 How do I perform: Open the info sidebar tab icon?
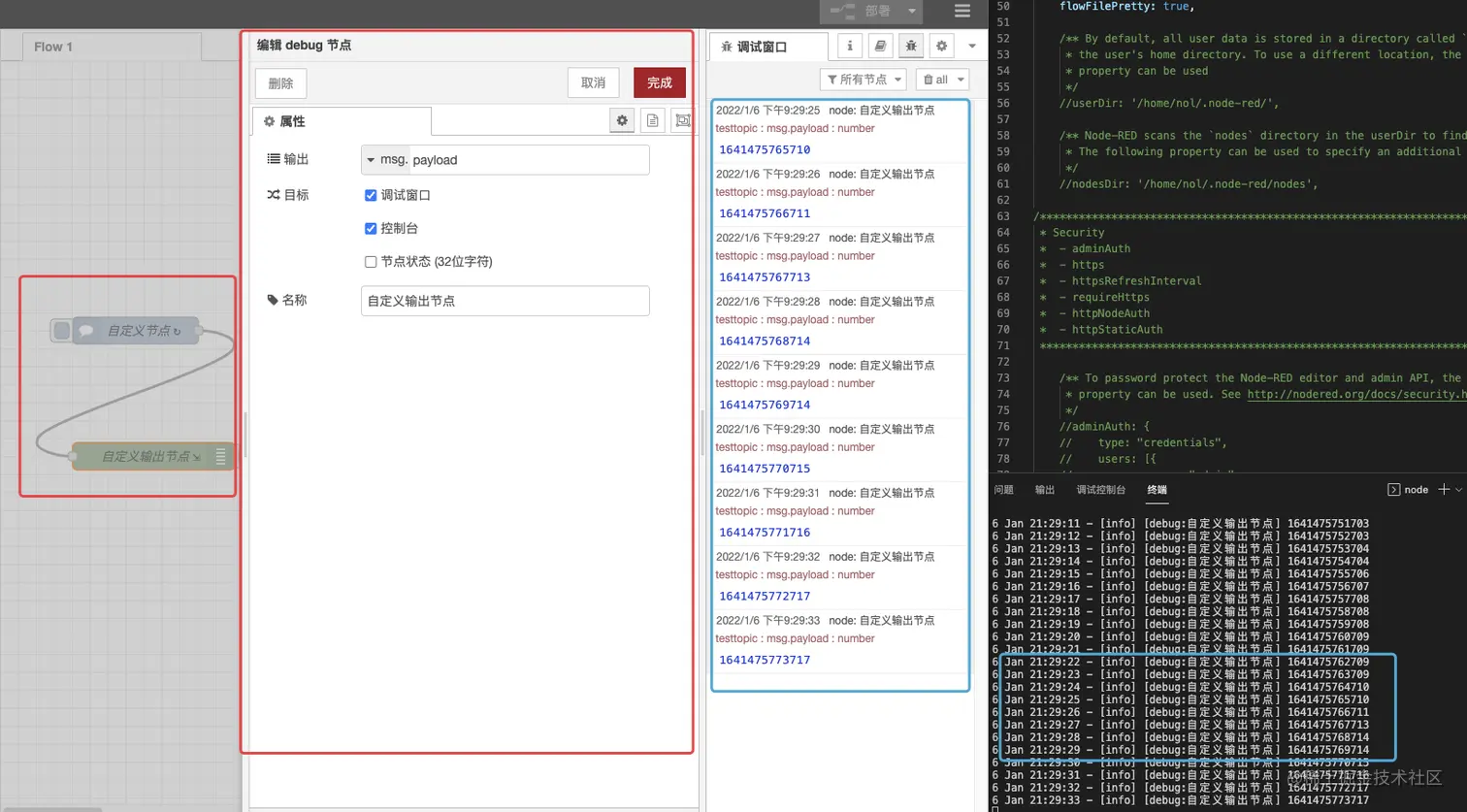850,46
